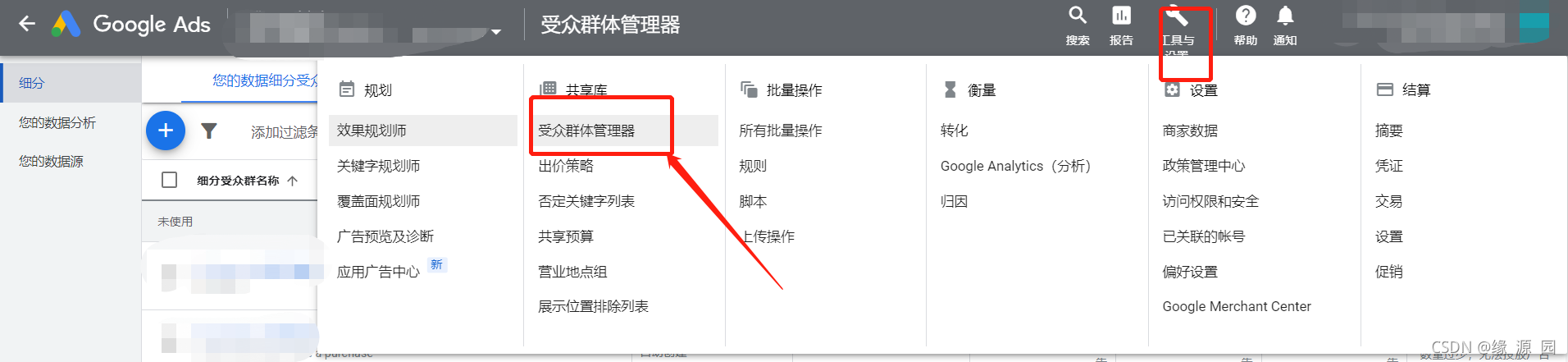The image size is (1568, 362).
Task: Open 规则 under 批量操作
Action: pos(753,166)
